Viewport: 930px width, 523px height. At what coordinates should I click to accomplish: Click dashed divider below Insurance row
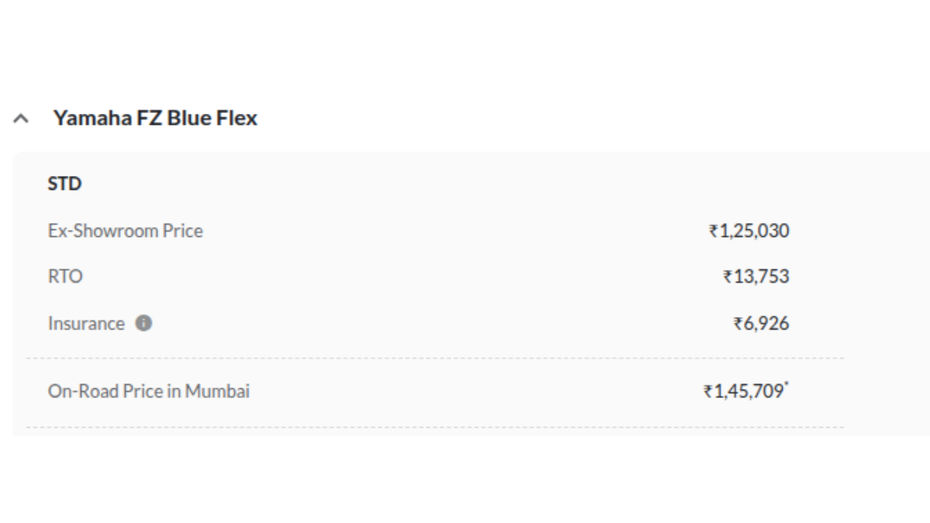click(435, 358)
